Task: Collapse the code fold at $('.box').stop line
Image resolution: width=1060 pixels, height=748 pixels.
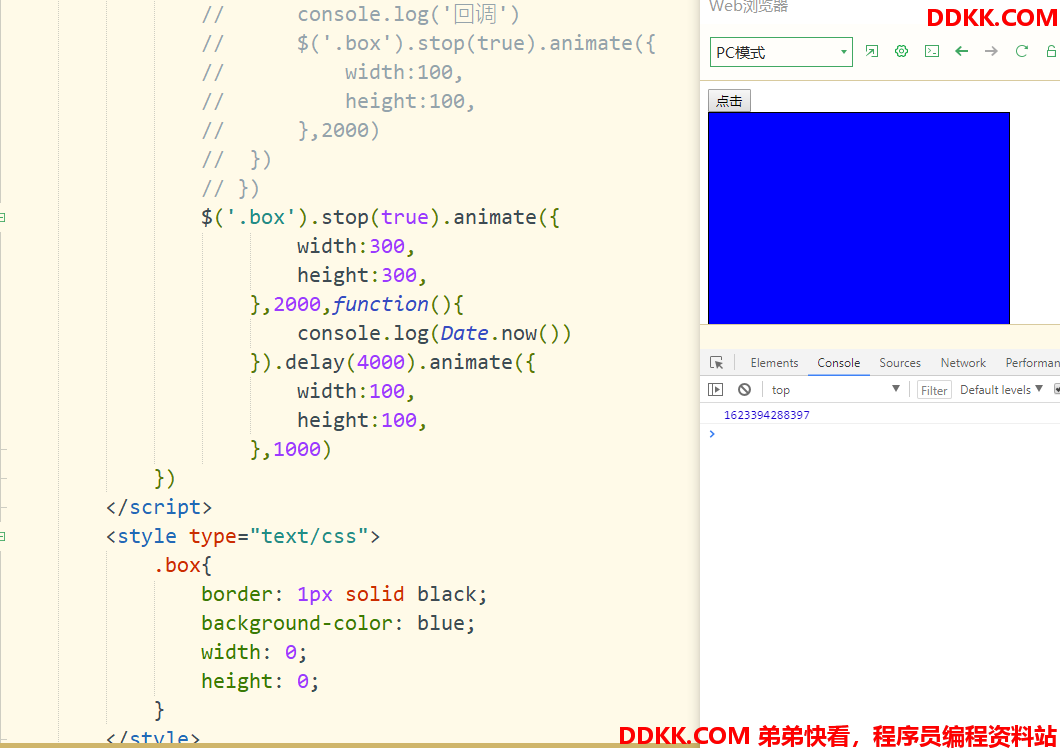Action: coord(3,218)
